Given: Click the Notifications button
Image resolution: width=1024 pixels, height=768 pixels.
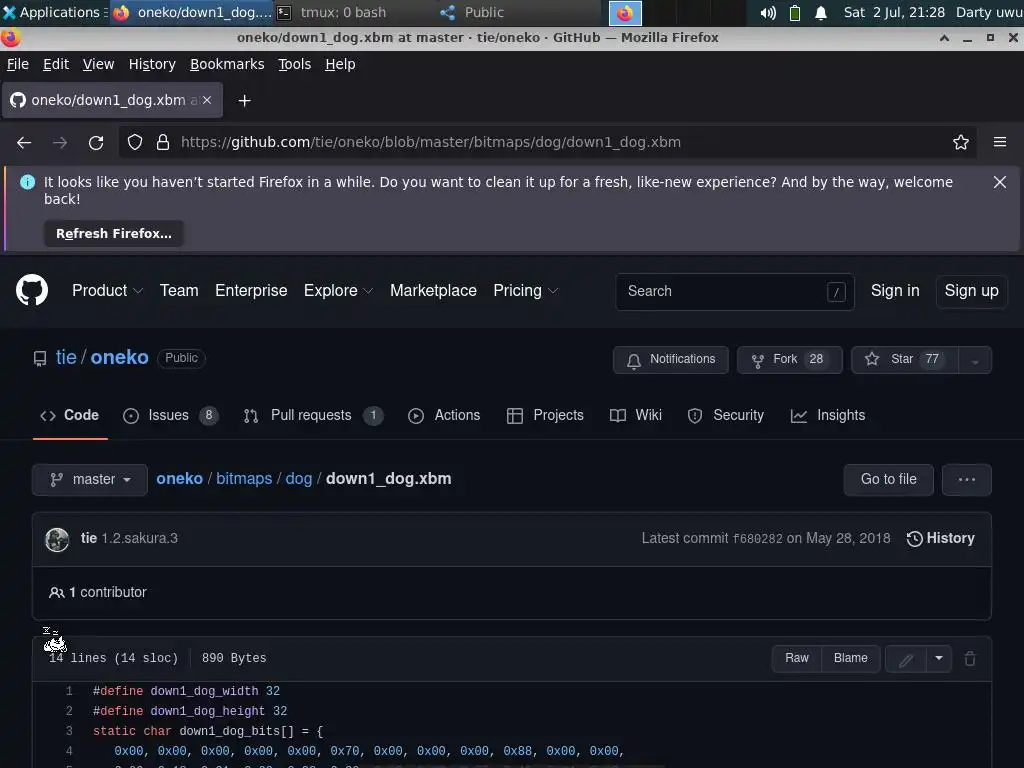Looking at the screenshot, I should 671,360.
